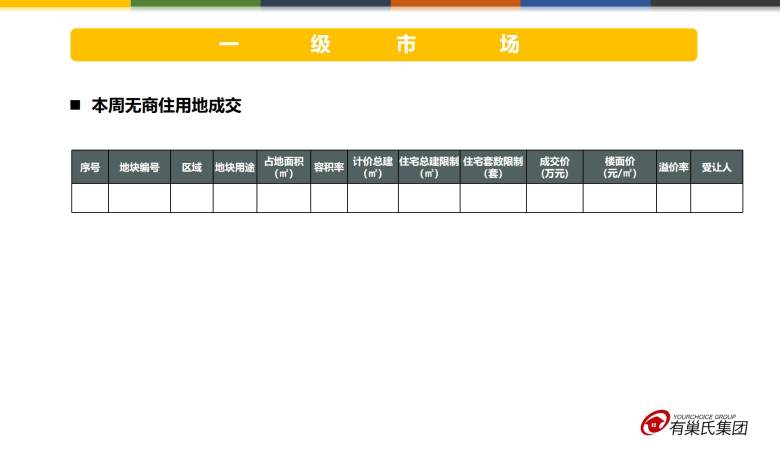Select the heading 本周无商住用地成交

[x=167, y=105]
